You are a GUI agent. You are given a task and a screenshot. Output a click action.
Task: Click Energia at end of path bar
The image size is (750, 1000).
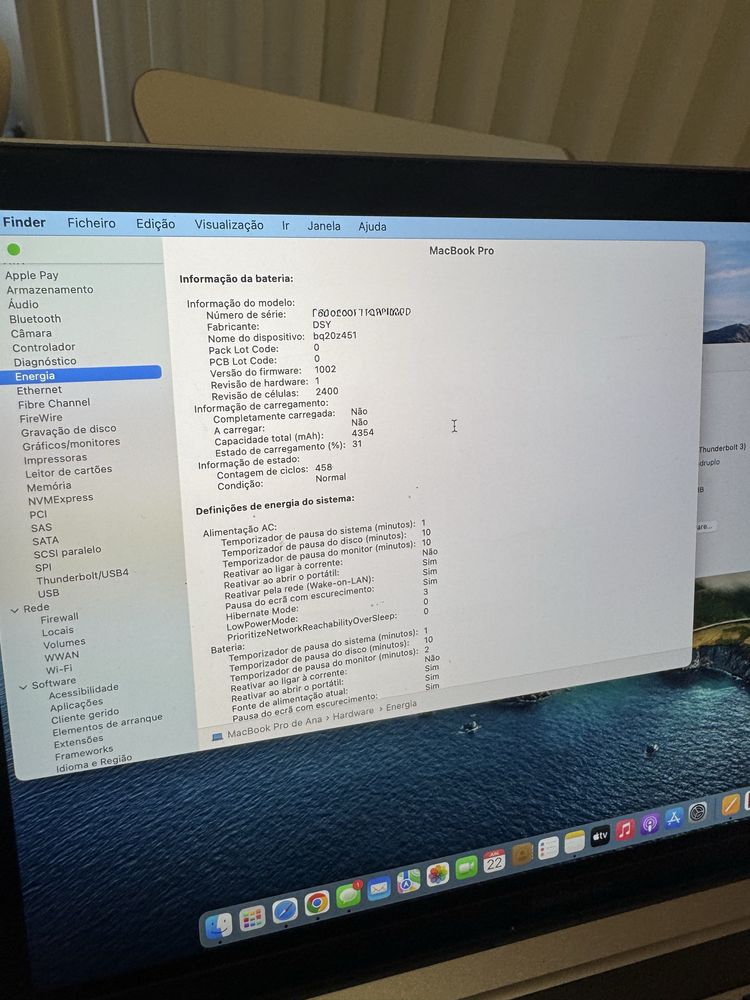coord(401,705)
